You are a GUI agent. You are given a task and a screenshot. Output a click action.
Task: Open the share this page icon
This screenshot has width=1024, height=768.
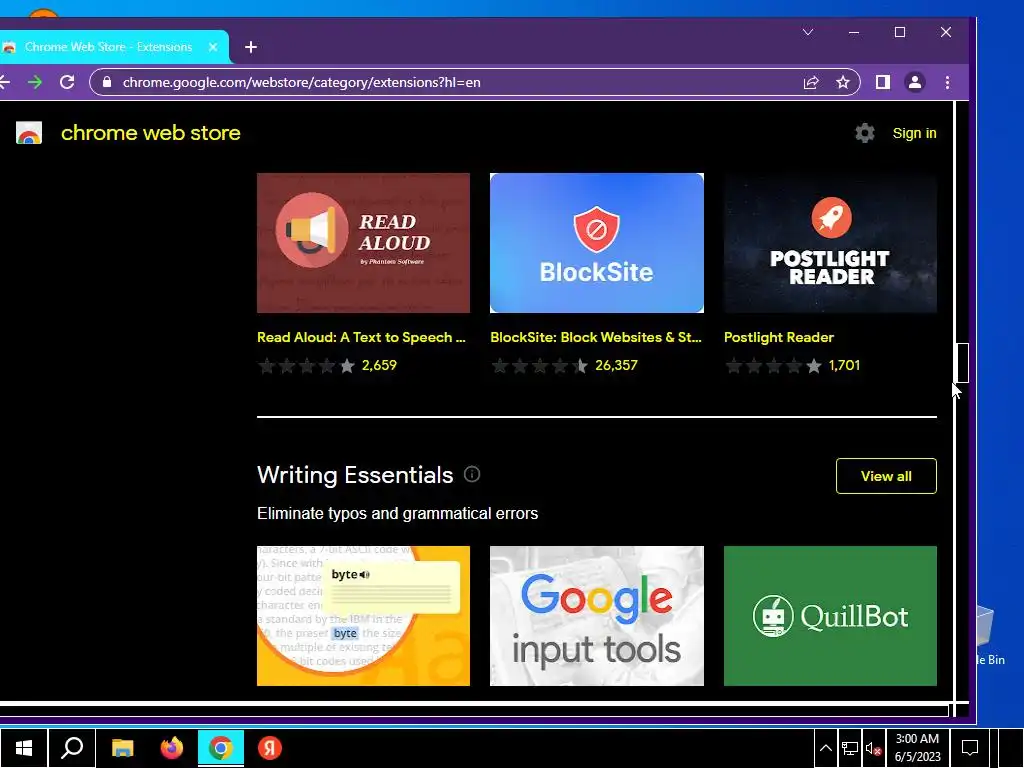point(811,82)
